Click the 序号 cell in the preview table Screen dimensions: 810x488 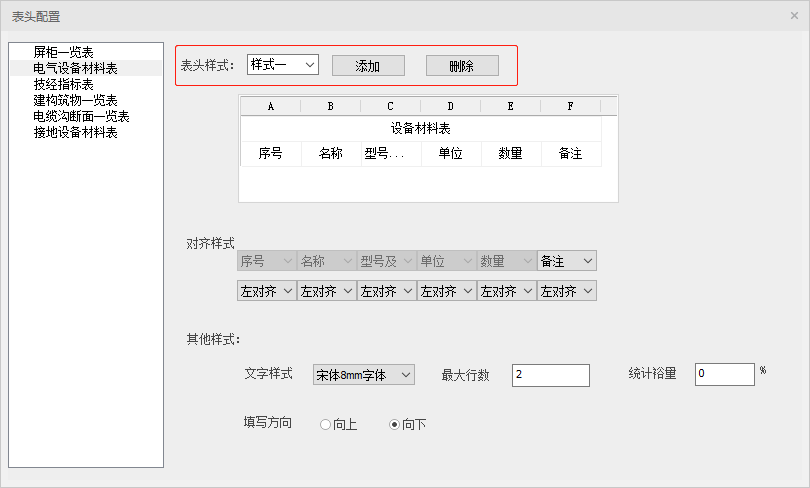tap(271, 153)
